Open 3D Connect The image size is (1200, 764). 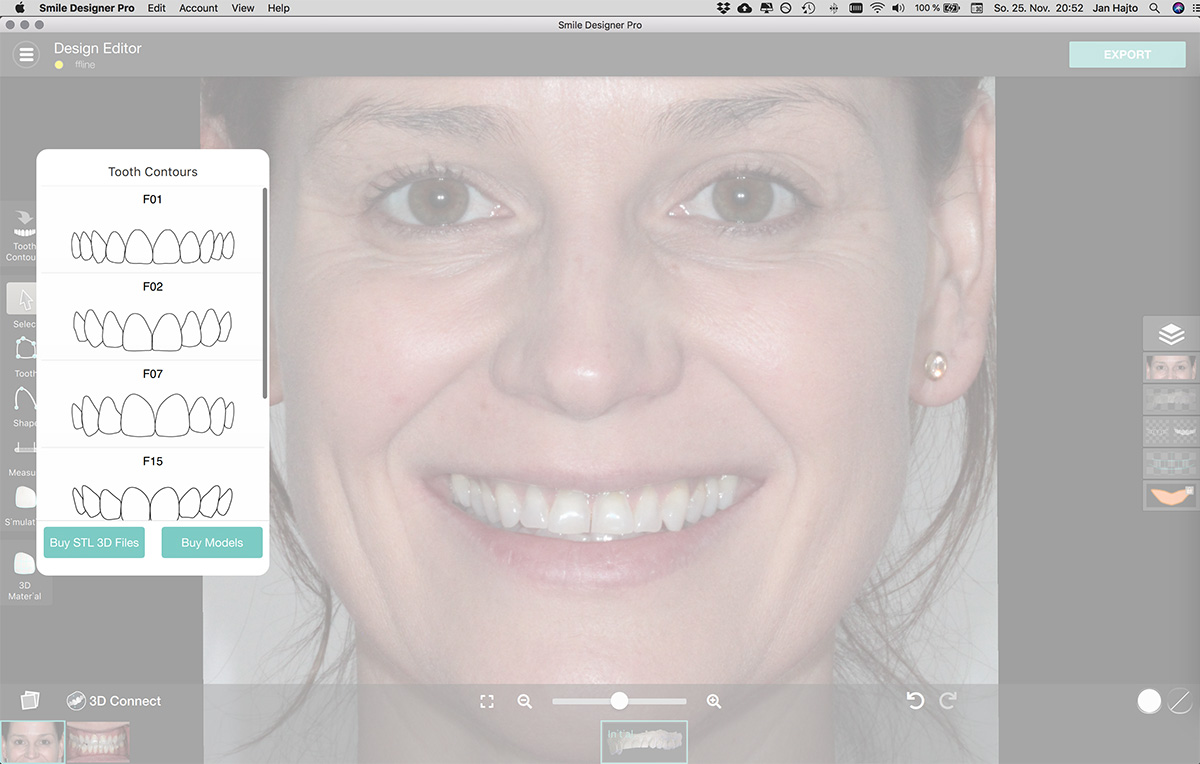click(114, 701)
